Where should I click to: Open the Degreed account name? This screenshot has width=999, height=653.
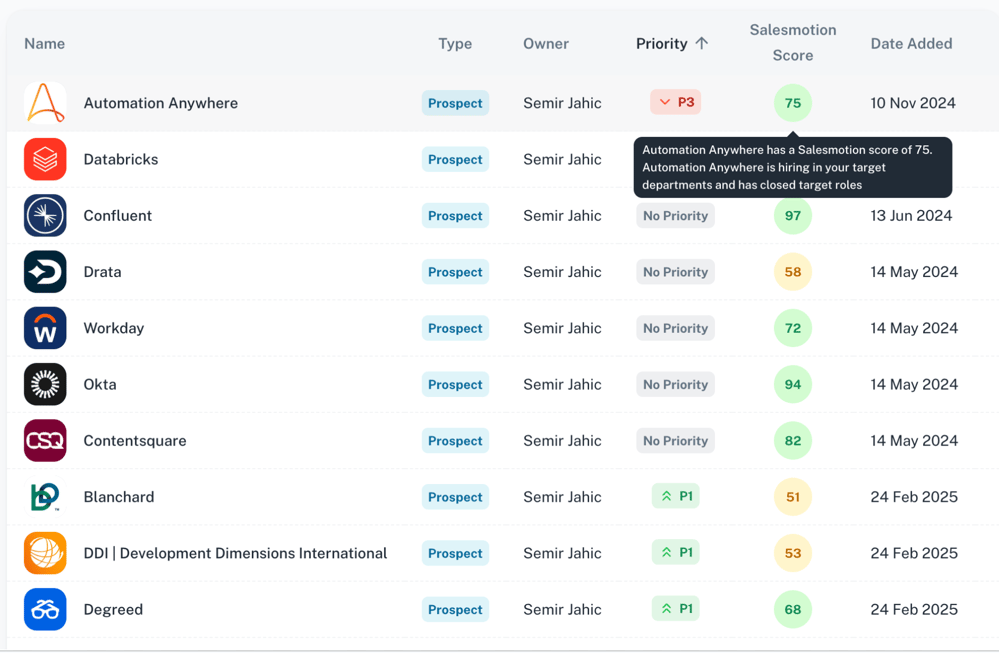click(113, 610)
